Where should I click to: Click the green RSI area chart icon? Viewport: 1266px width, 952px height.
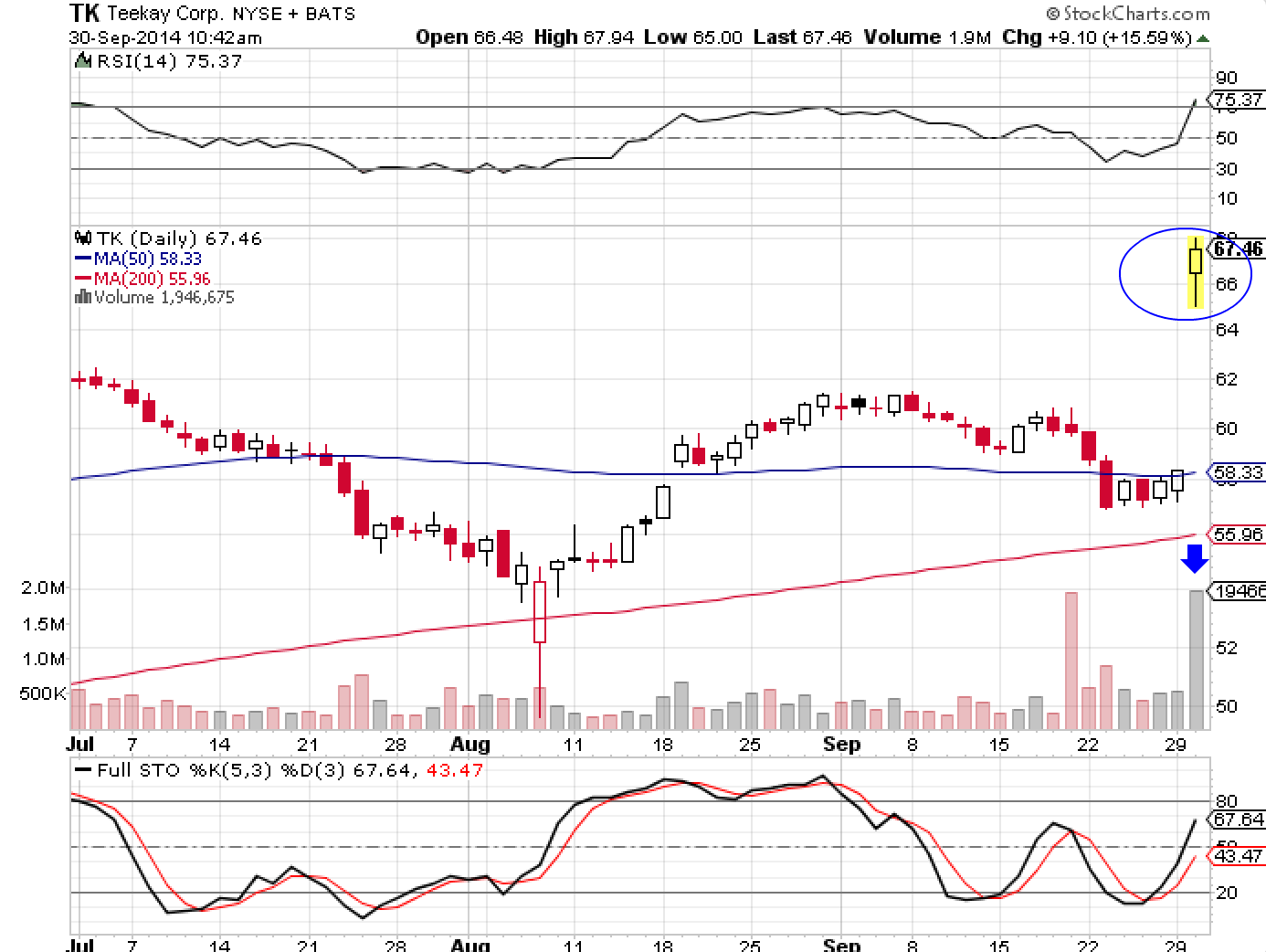pyautogui.click(x=82, y=61)
